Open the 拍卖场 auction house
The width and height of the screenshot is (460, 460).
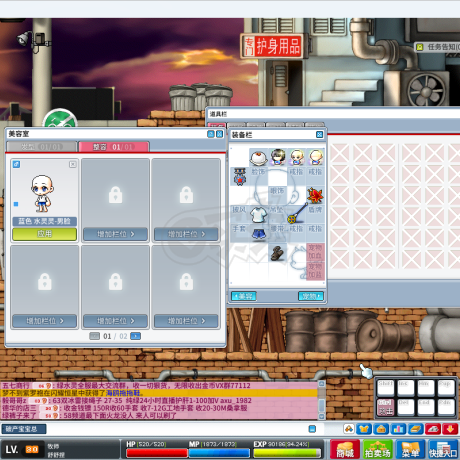[378, 449]
